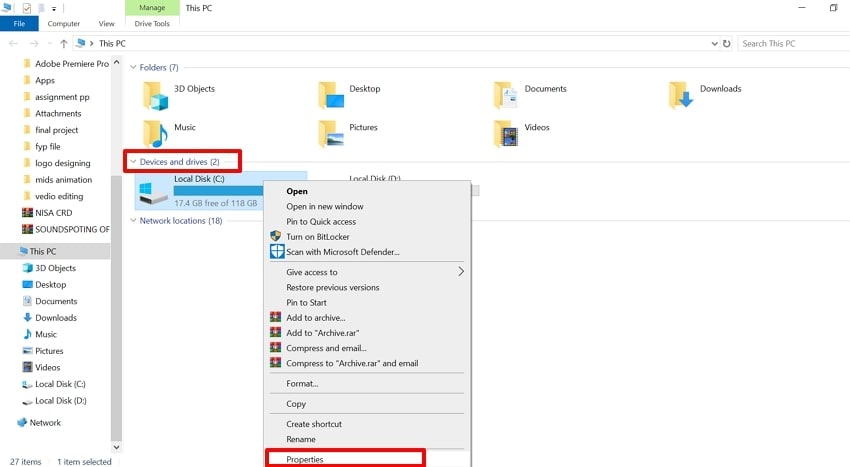
Task: Open the address bar history dropdown
Action: pos(714,43)
